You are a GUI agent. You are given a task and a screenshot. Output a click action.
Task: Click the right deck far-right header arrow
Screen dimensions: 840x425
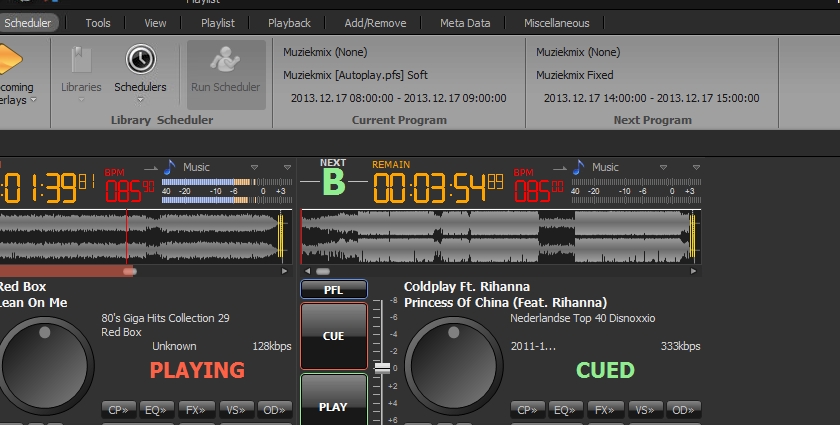(x=696, y=168)
